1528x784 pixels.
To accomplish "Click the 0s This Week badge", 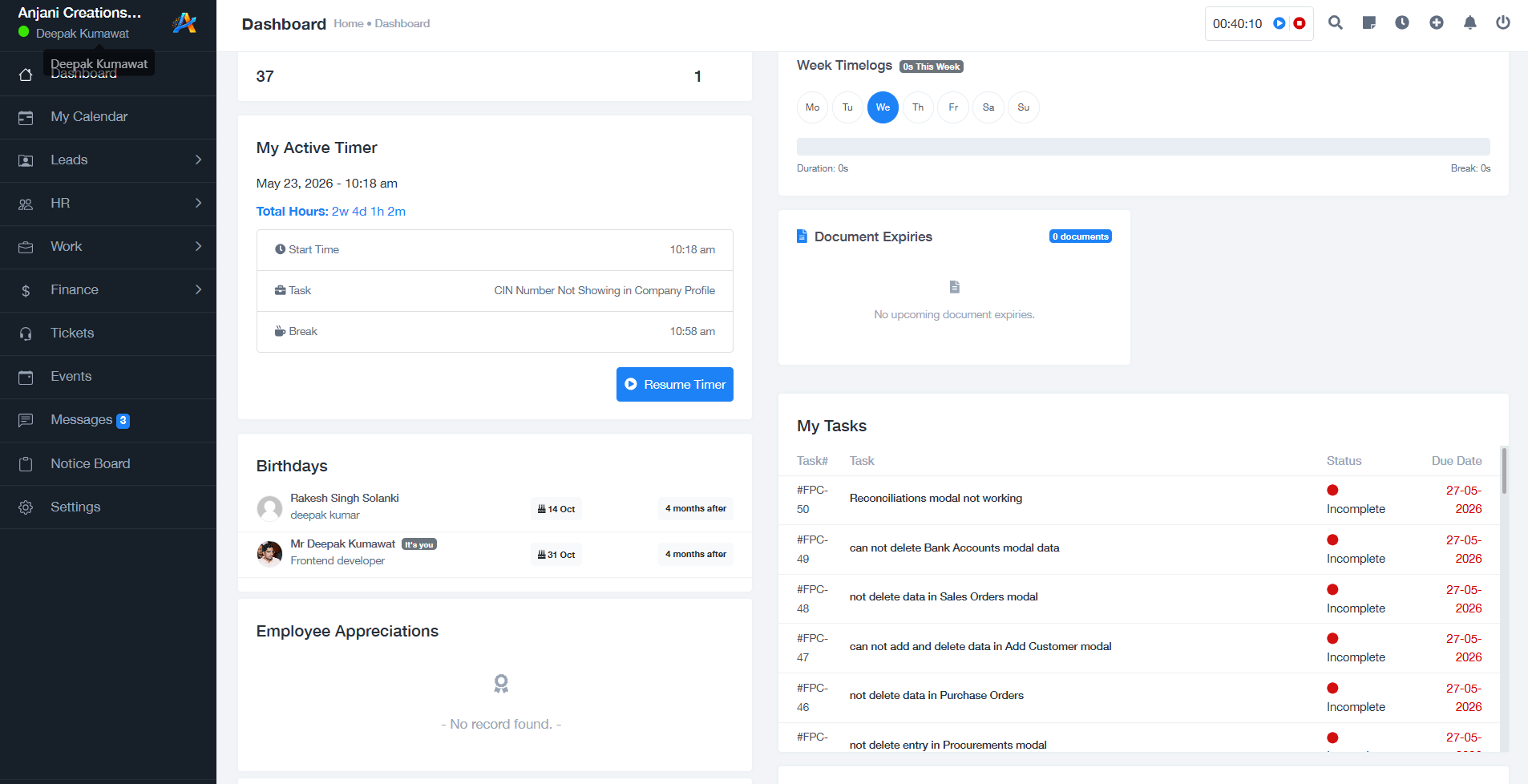I will point(931,67).
